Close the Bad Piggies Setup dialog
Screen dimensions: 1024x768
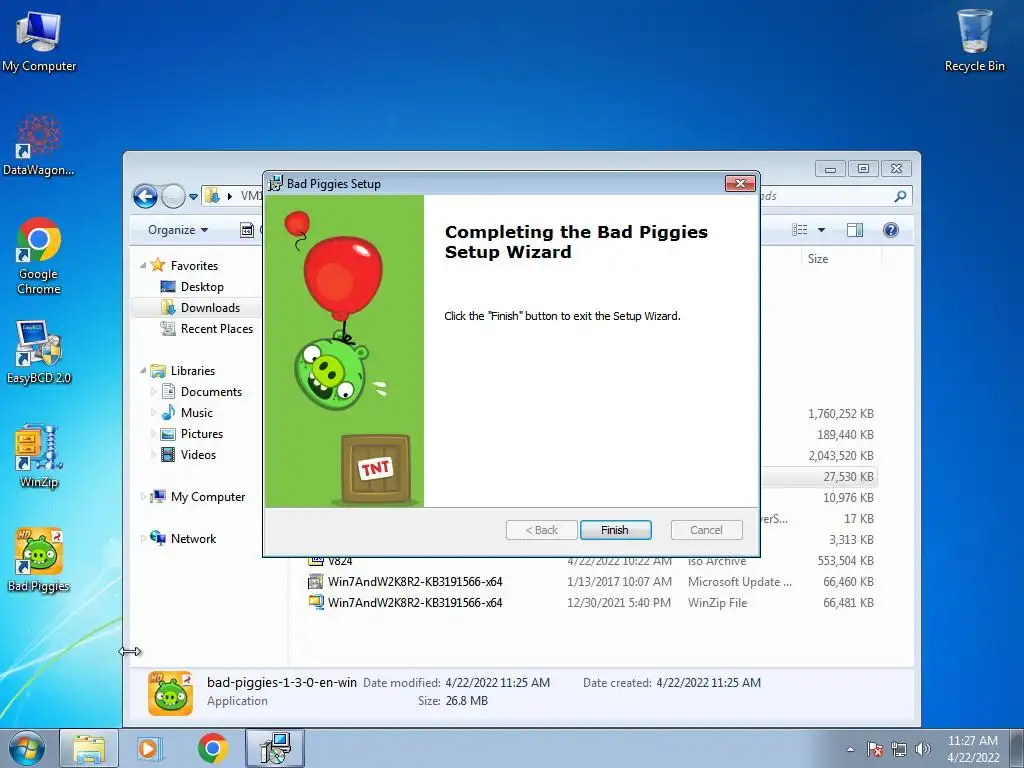point(740,184)
